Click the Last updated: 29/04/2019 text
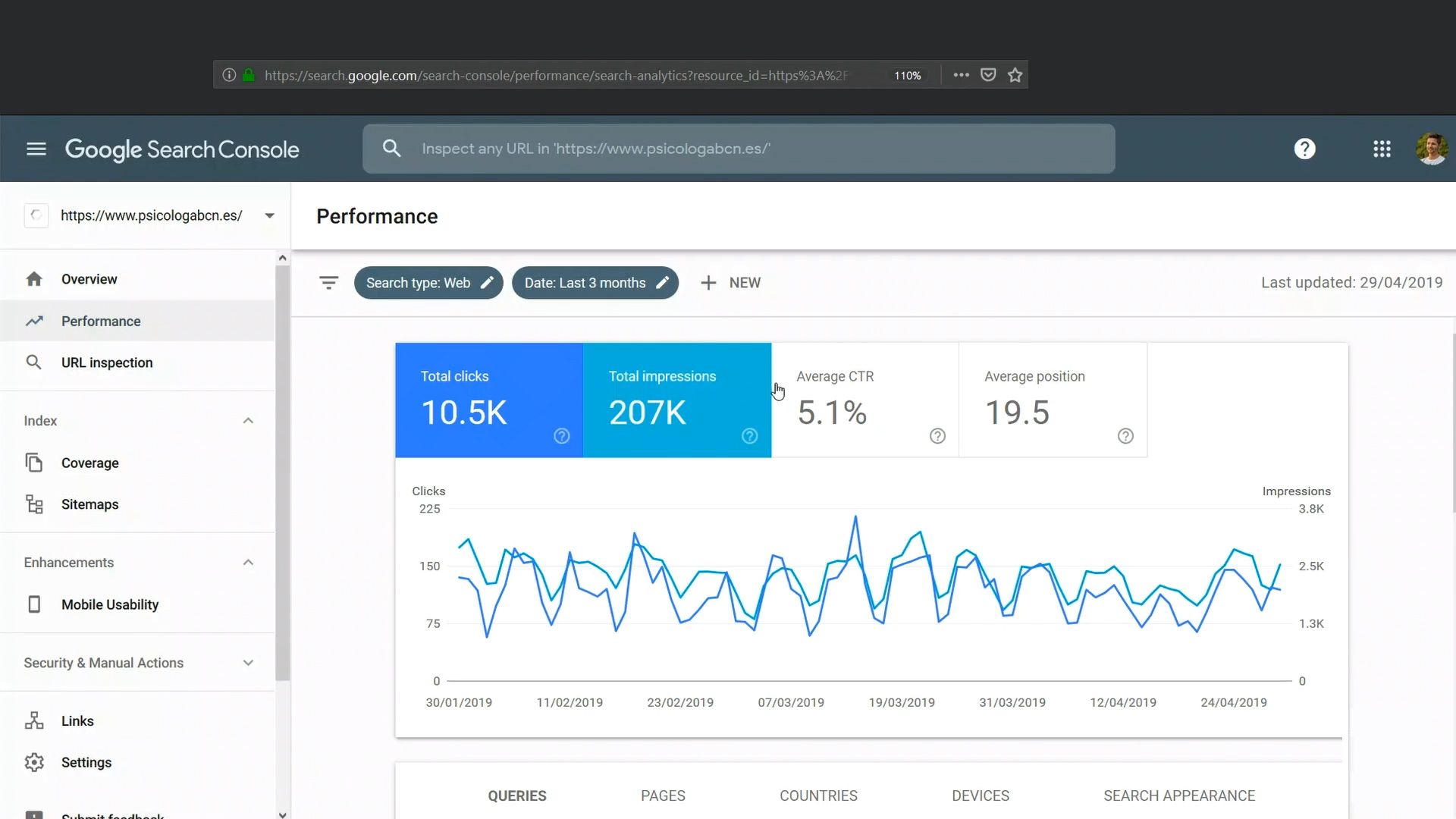The image size is (1456, 819). tap(1351, 283)
